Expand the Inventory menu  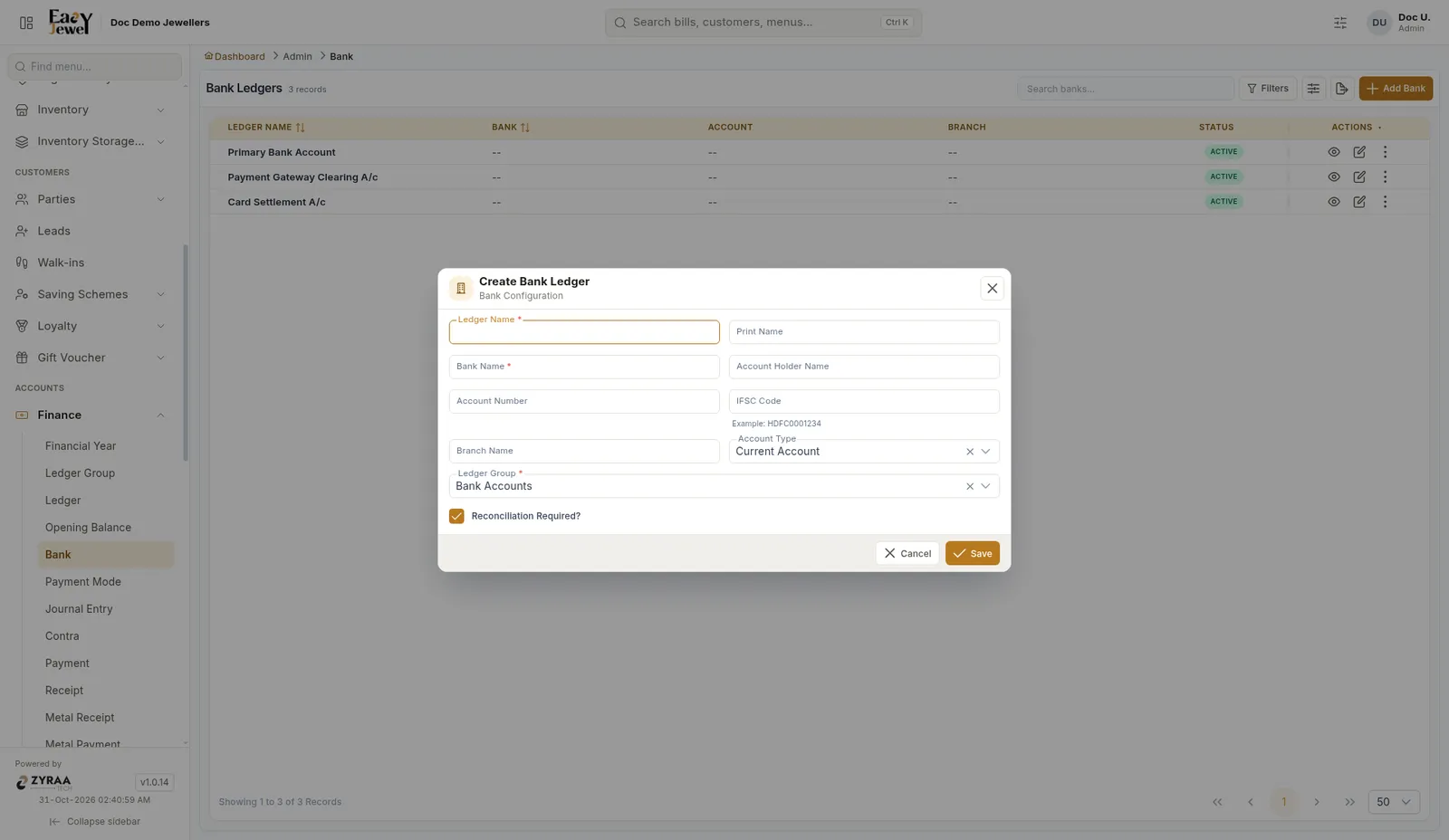(91, 110)
